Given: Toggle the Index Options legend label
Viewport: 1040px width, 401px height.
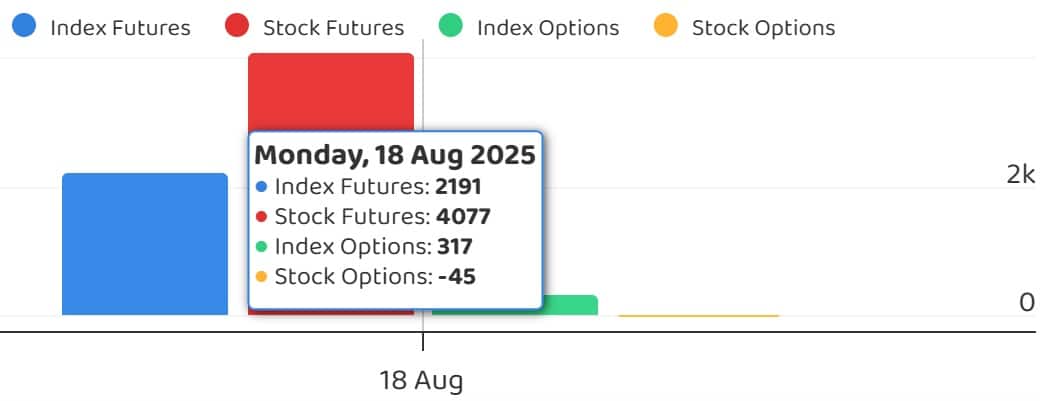Looking at the screenshot, I should pos(547,28).
